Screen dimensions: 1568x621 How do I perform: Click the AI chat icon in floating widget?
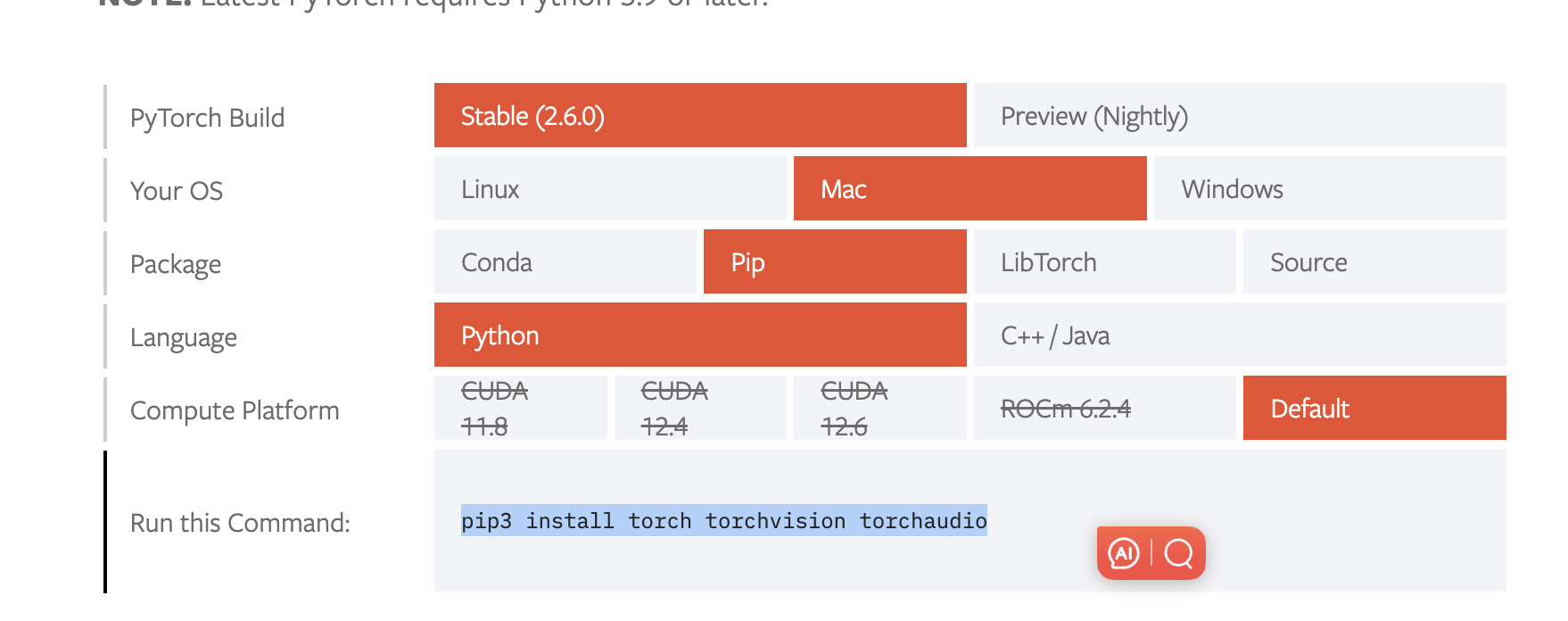(x=1124, y=553)
